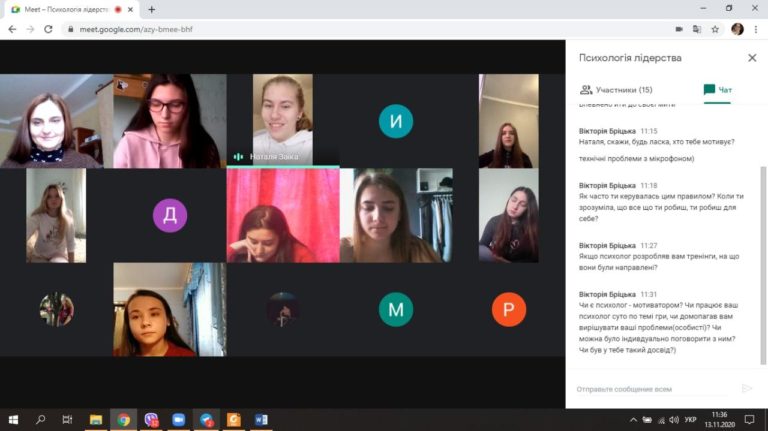Click the send message arrow icon
768x431 pixels.
pos(746,388)
